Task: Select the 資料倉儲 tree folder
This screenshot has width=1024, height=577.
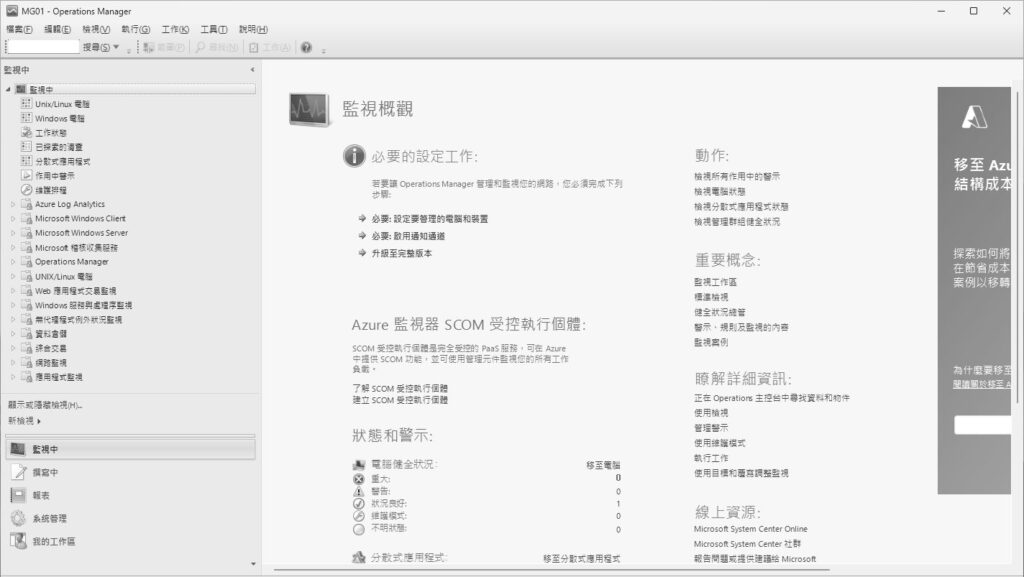Action: coord(51,334)
